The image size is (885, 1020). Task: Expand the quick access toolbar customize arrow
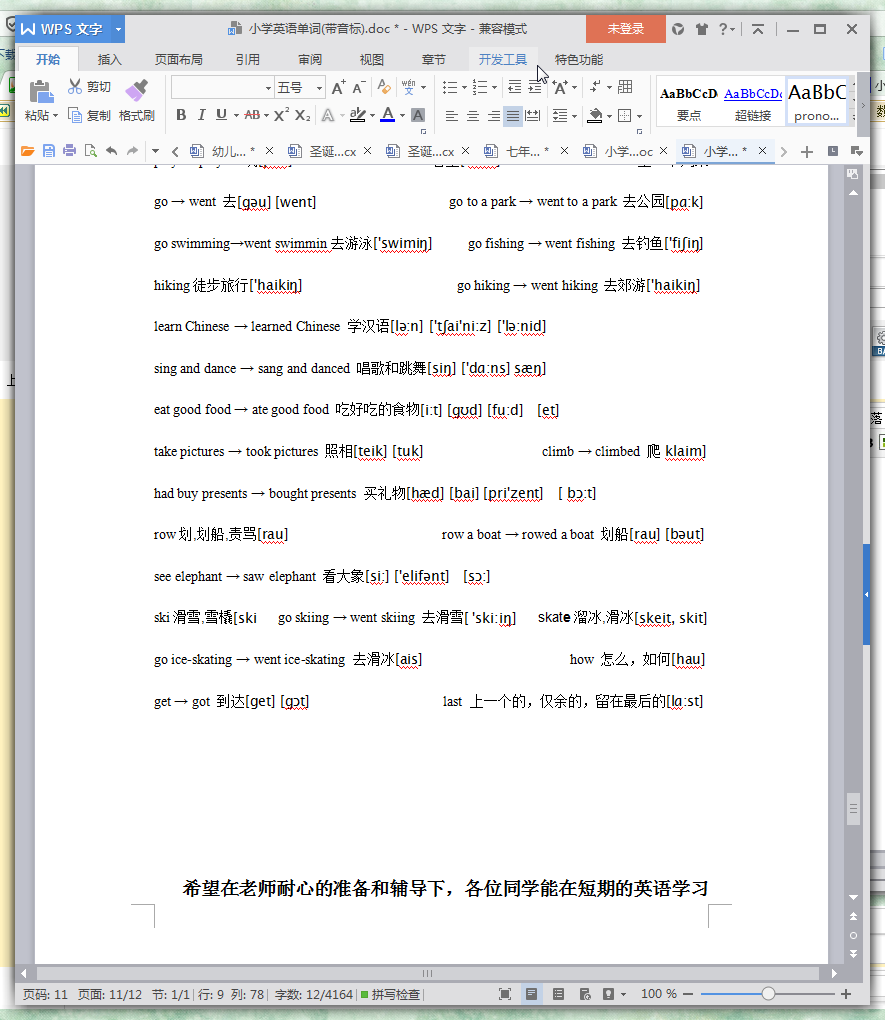click(155, 151)
